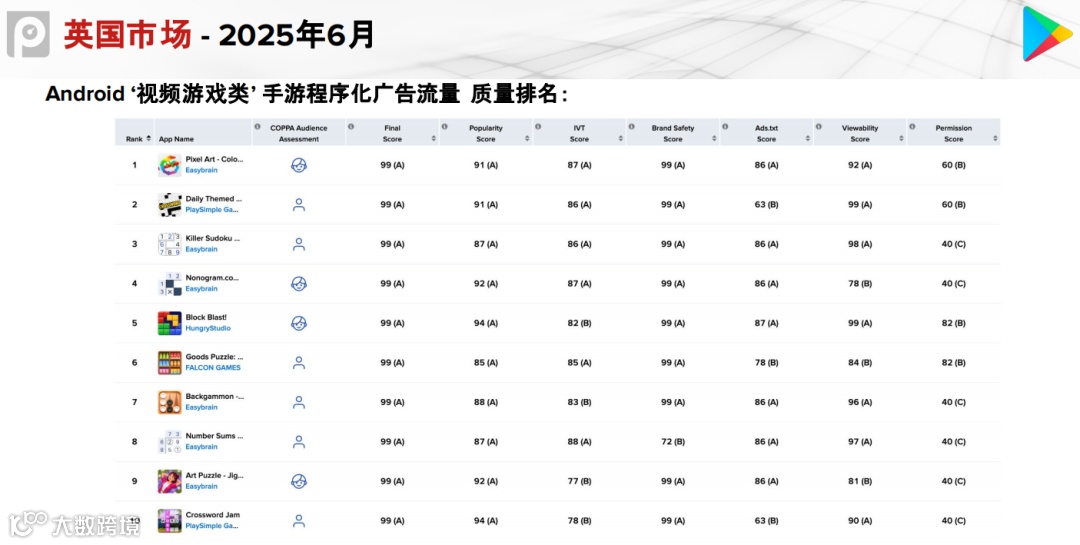Viewport: 1080px width, 545px height.
Task: Click the info icon beside Viewability Score
Action: pos(819,127)
